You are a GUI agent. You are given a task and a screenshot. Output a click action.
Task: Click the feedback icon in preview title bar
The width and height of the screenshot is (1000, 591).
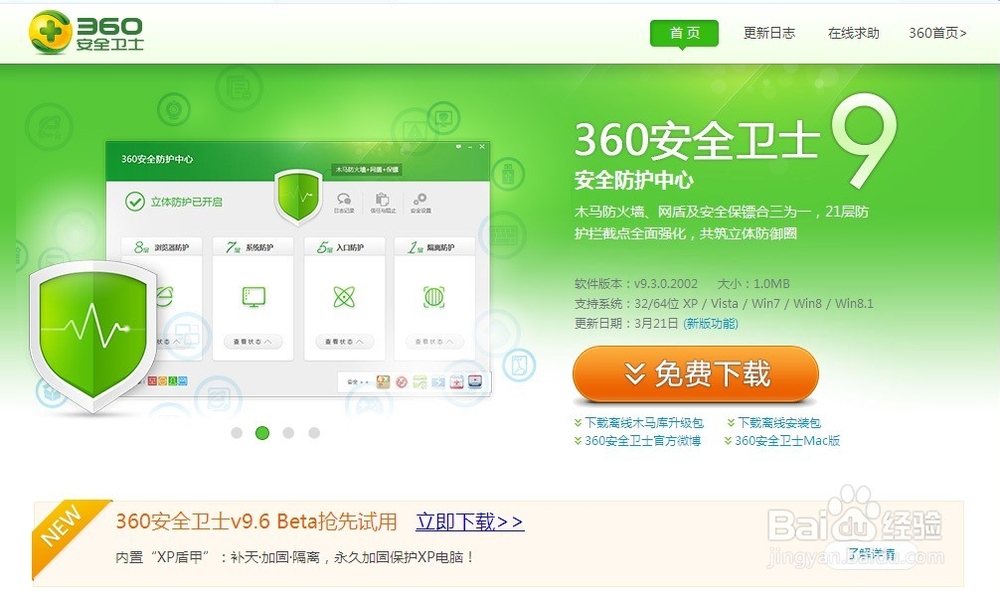(x=458, y=147)
